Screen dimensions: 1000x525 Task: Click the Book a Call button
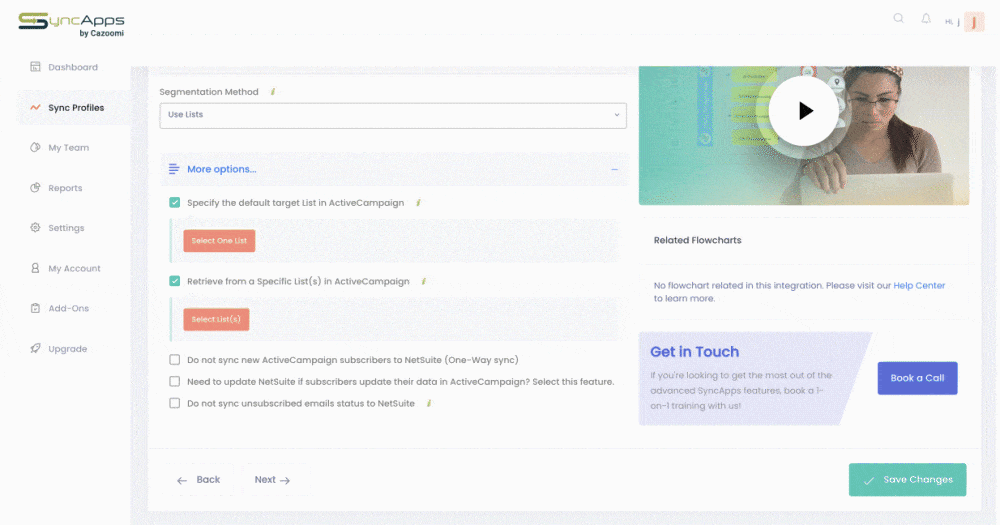point(917,378)
